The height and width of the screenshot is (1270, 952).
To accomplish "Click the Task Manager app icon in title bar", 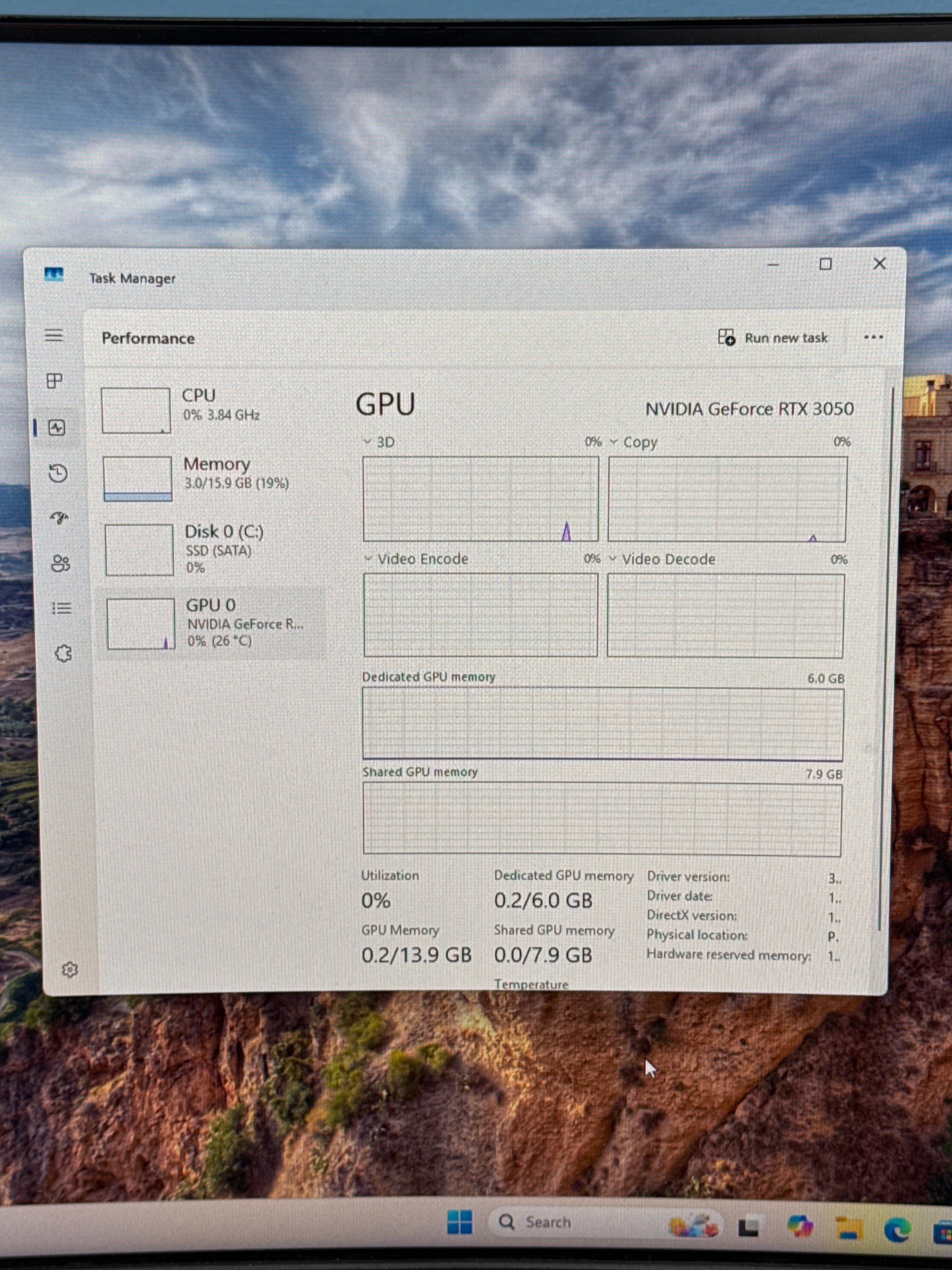I will [x=54, y=275].
